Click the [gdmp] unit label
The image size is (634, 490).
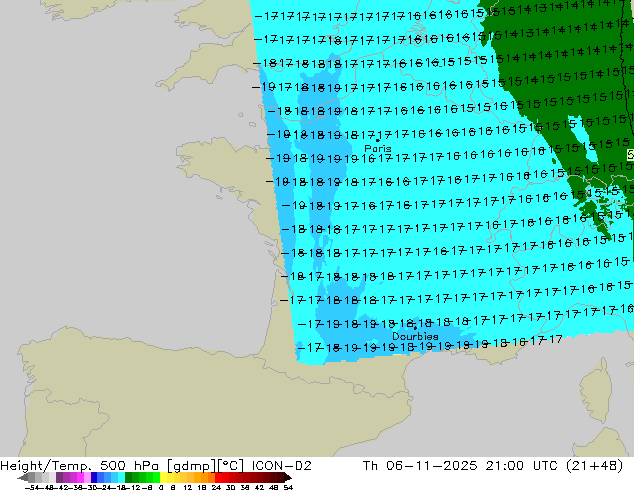[191, 466]
